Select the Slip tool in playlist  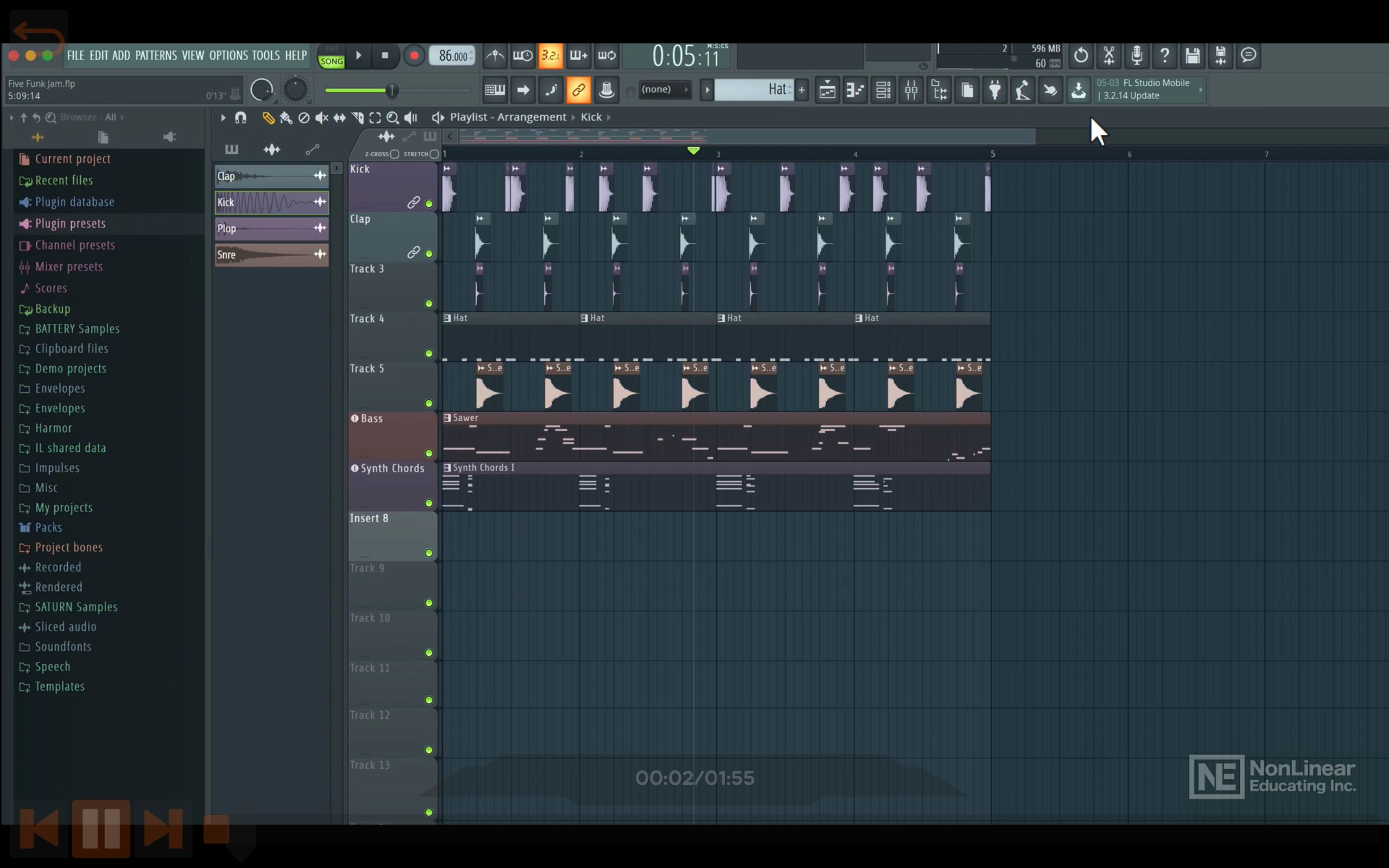coord(339,118)
